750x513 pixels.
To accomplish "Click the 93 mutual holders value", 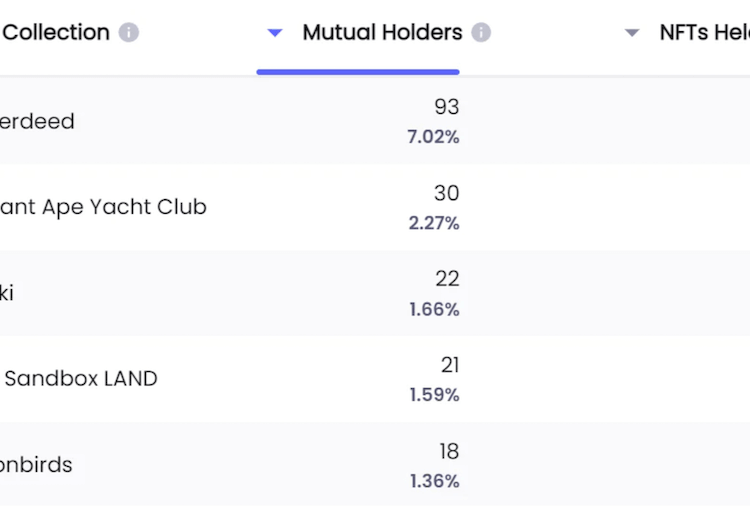I will tap(446, 107).
